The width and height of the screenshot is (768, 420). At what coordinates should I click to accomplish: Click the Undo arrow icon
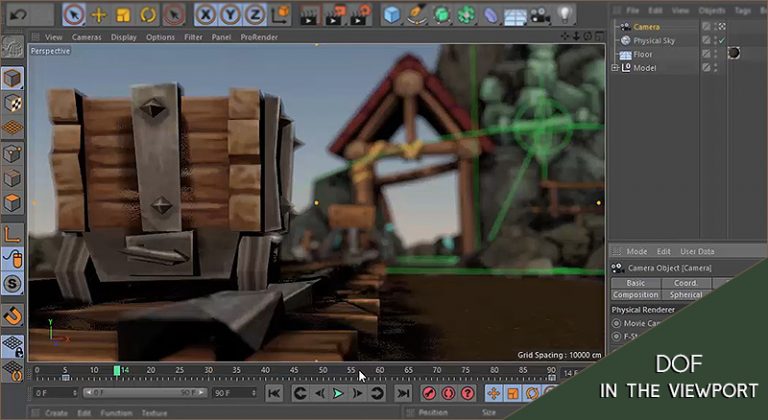click(18, 15)
